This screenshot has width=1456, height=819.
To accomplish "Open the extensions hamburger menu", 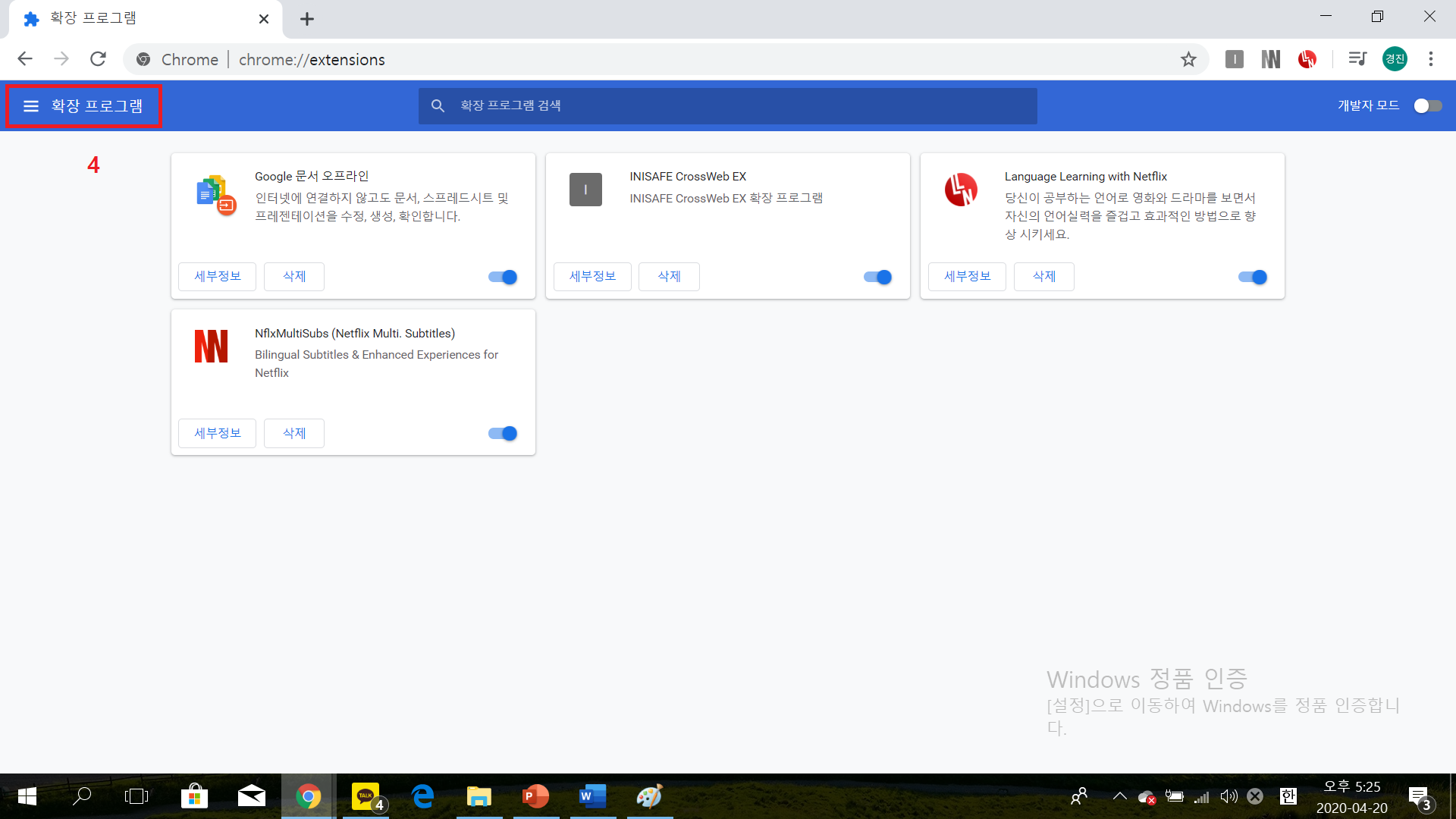I will click(x=30, y=106).
